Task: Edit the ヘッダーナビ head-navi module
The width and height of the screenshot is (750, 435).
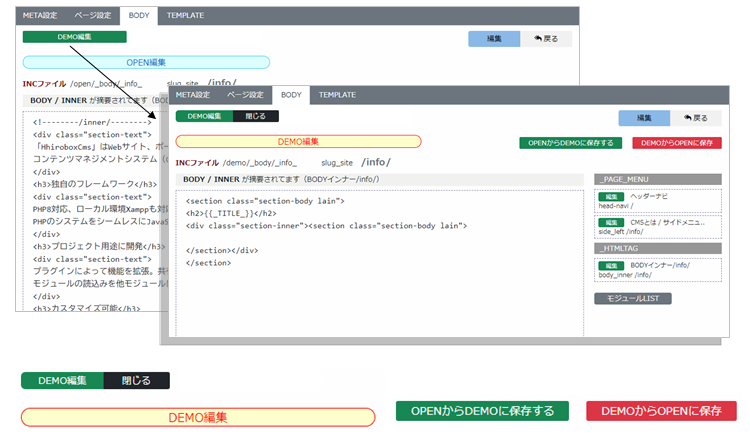Action: (612, 196)
